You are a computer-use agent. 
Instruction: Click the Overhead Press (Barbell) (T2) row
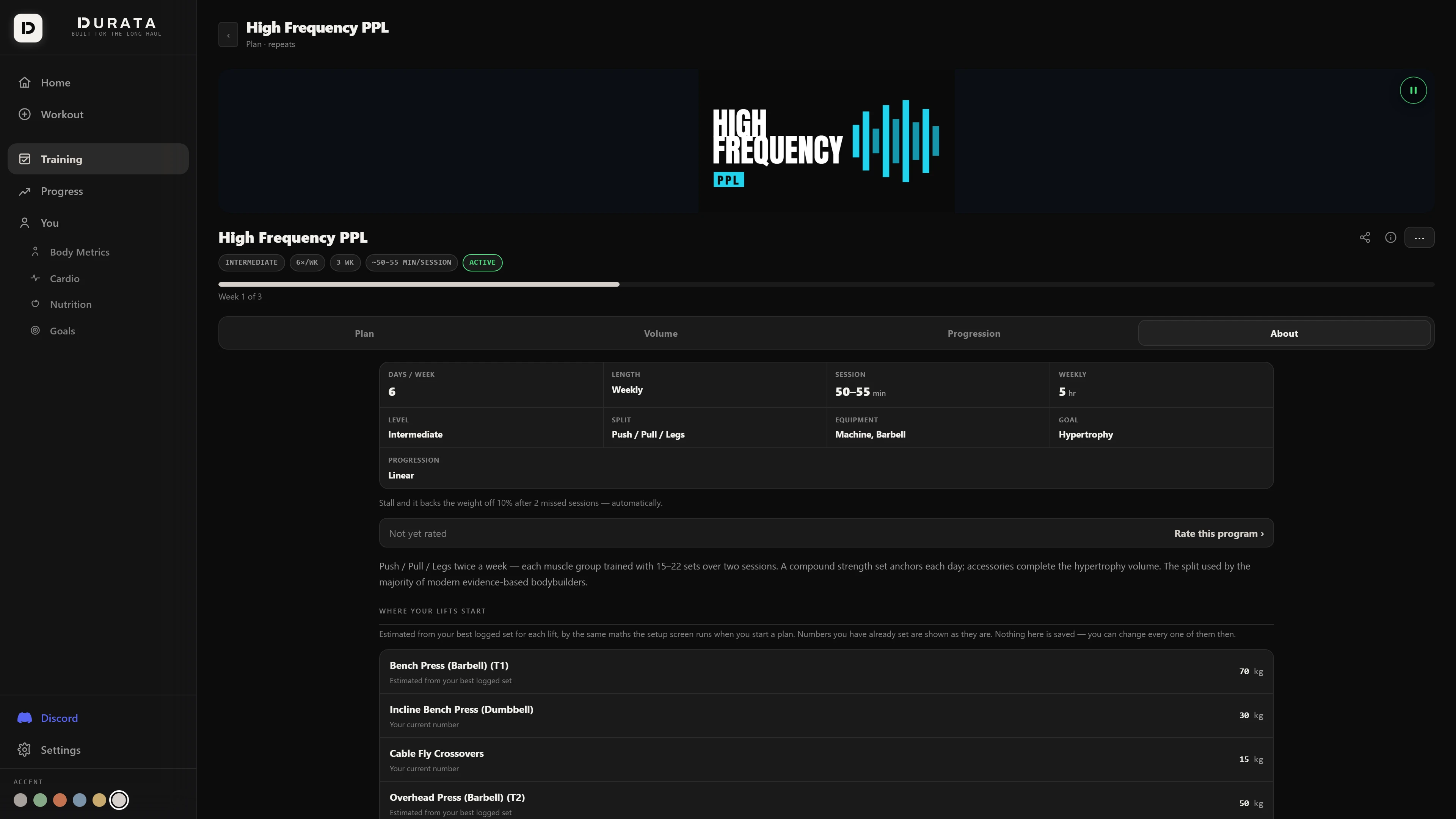(x=826, y=801)
